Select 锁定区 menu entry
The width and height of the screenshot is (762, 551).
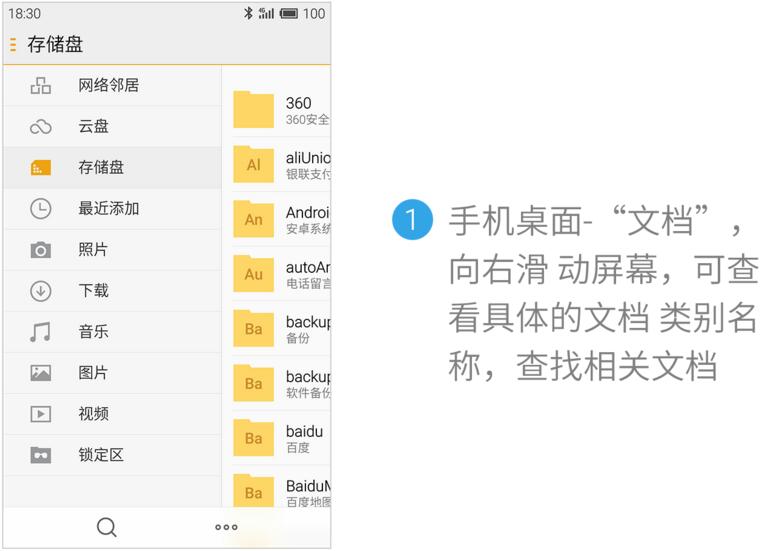tap(112, 455)
